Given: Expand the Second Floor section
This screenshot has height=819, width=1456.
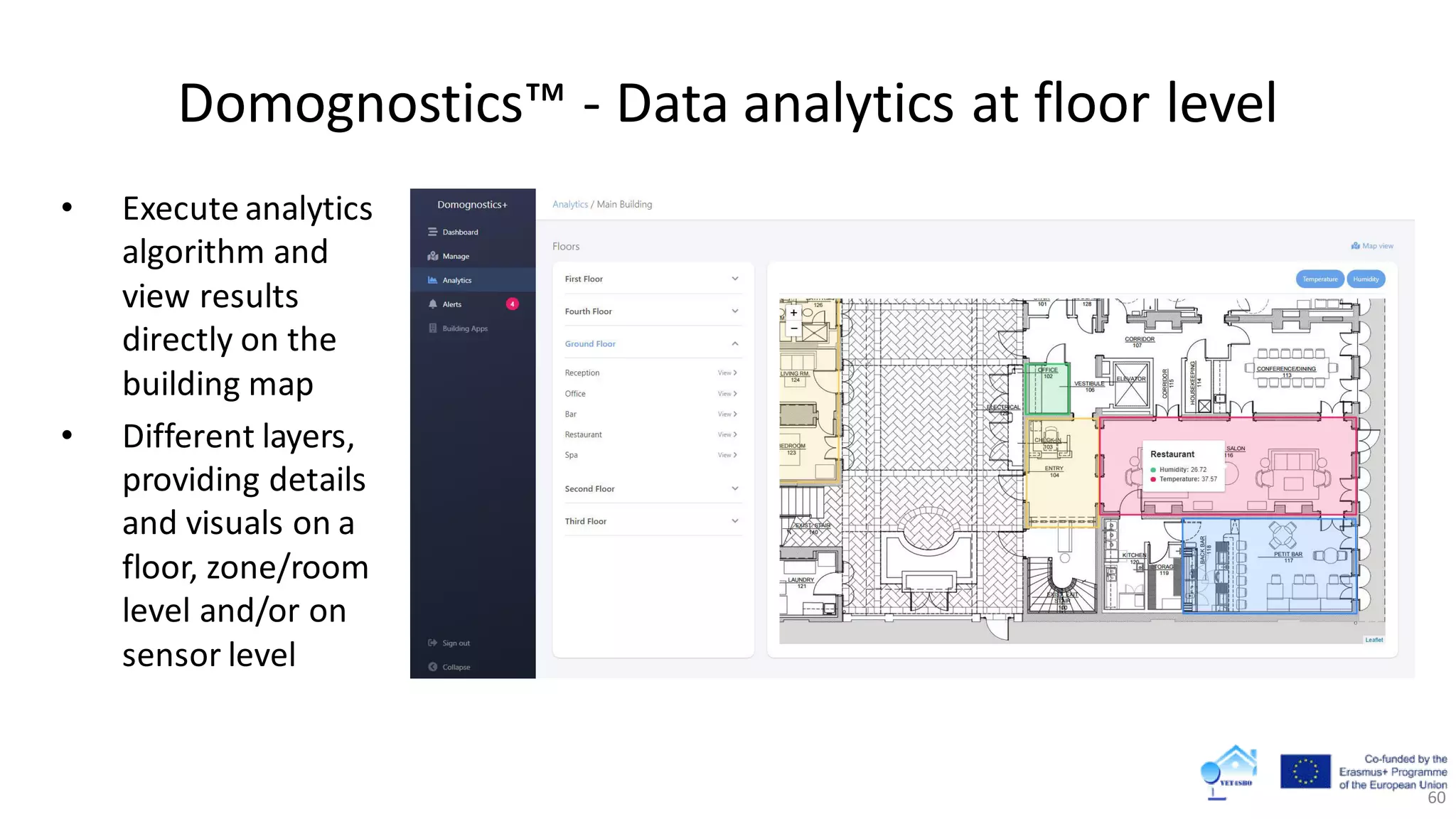Looking at the screenshot, I should coord(653,488).
